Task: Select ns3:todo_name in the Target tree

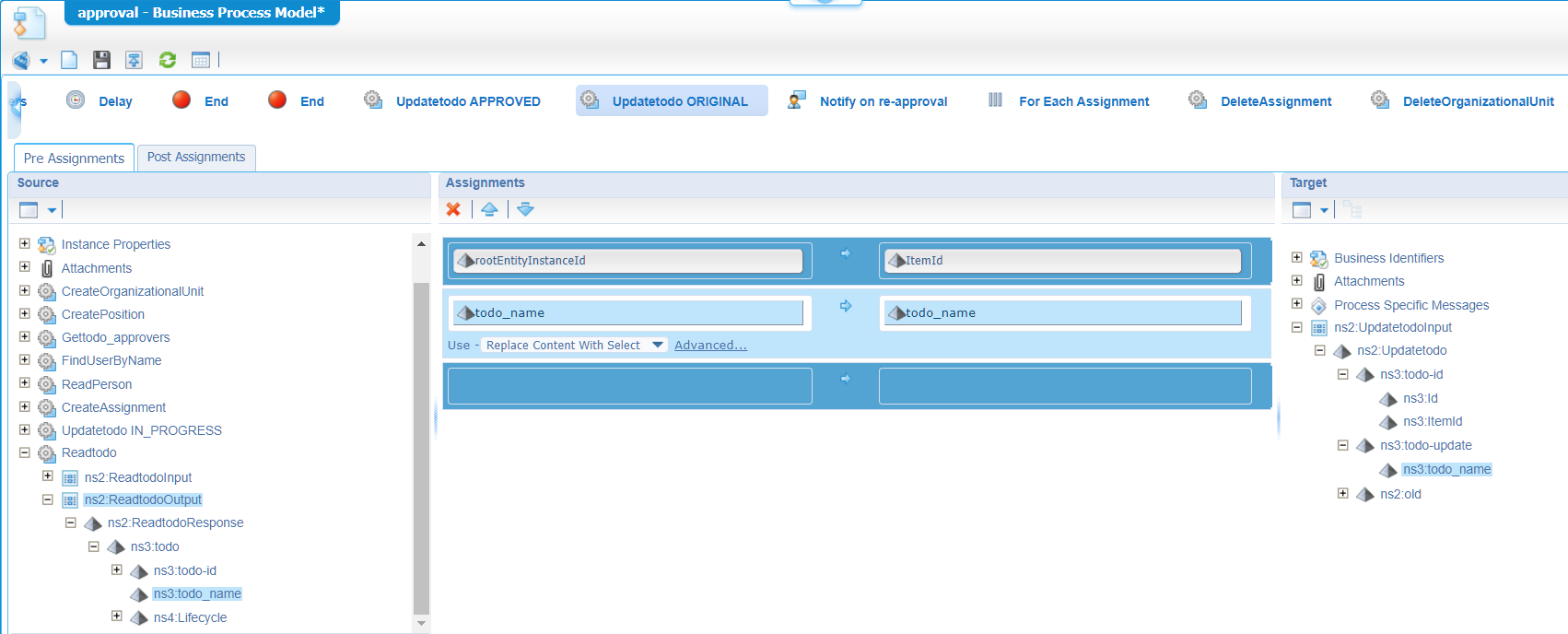Action: pos(1446,469)
